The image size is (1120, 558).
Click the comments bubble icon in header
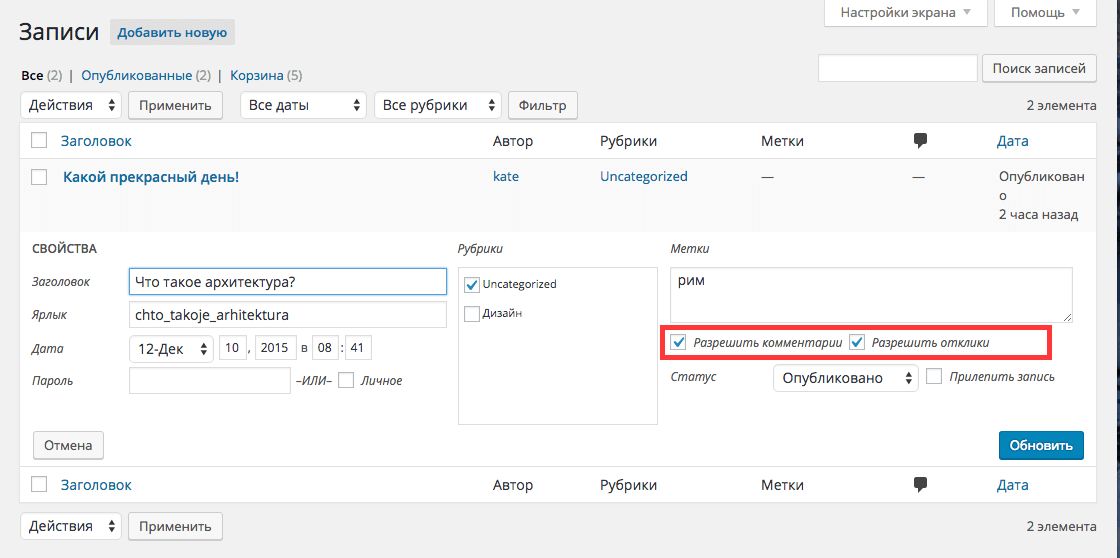point(920,141)
